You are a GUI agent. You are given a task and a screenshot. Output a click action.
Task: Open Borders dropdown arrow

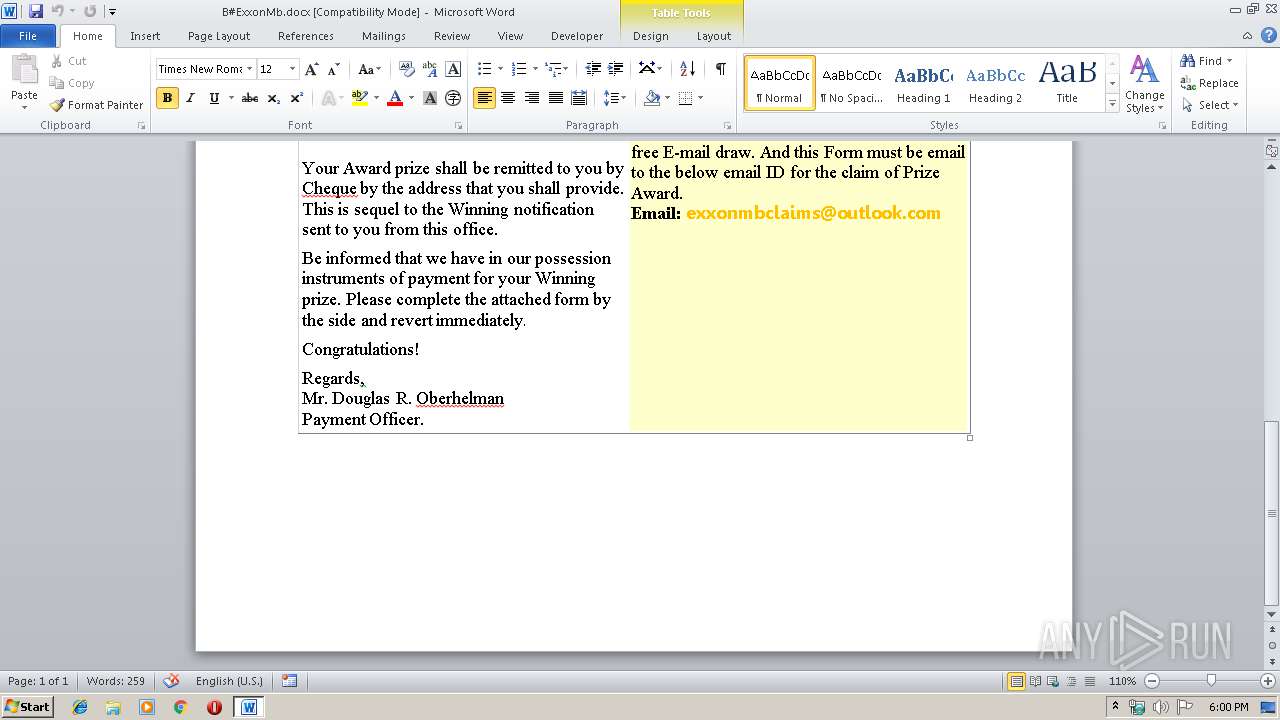tap(700, 98)
